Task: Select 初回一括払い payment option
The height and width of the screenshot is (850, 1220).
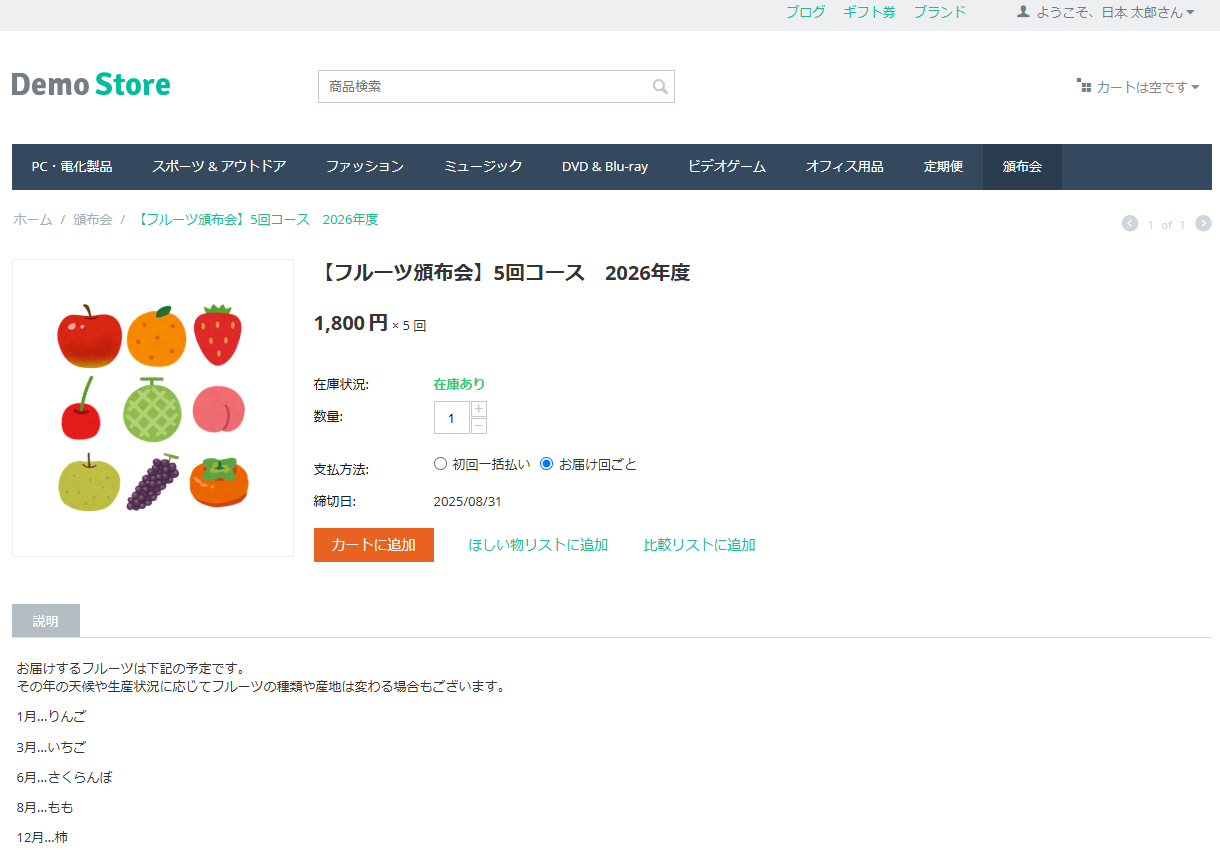Action: (440, 464)
